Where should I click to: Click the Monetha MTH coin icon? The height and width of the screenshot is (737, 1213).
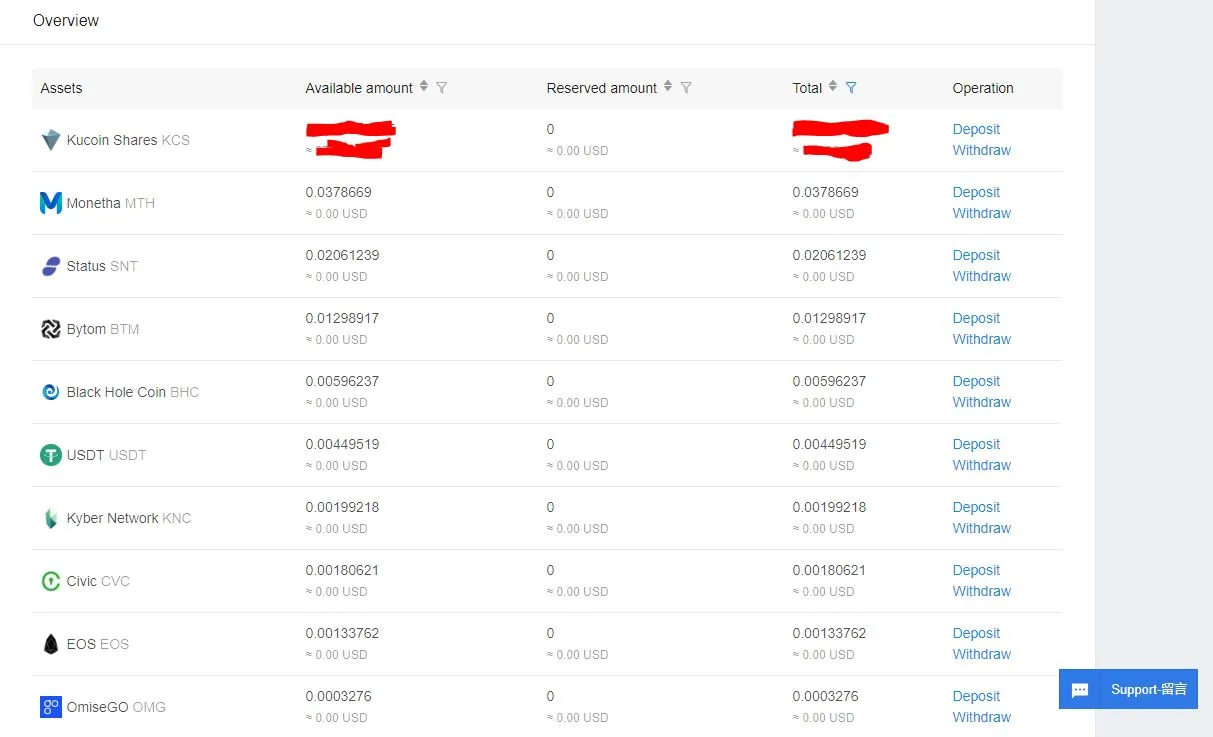[x=51, y=203]
